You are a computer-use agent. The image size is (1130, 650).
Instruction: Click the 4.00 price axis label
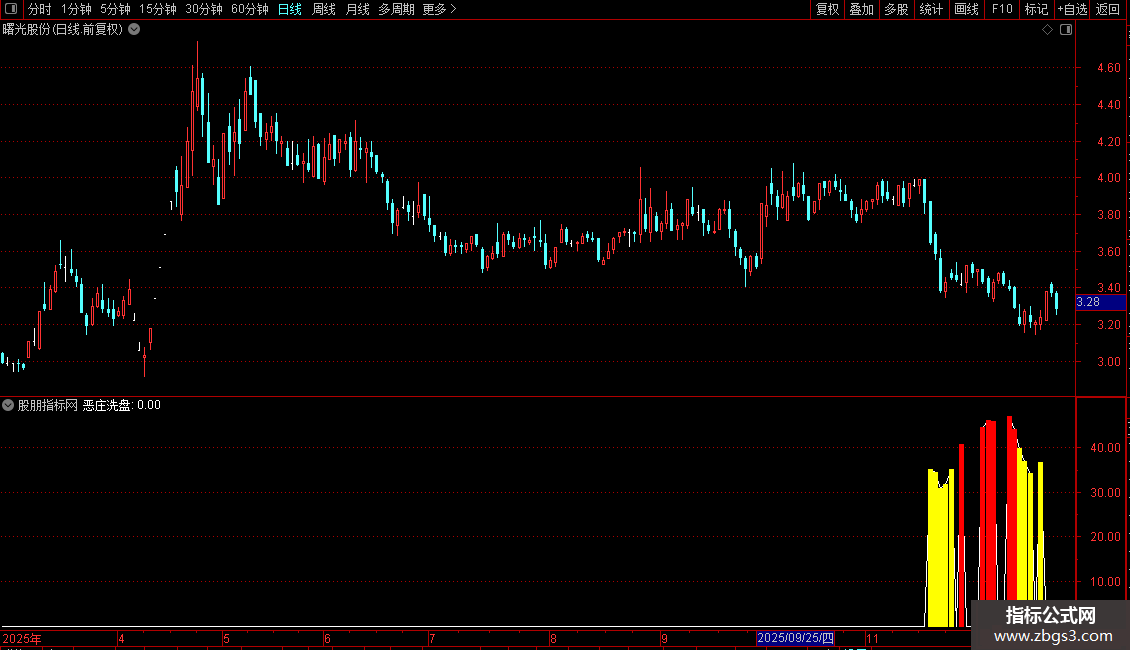click(1108, 178)
